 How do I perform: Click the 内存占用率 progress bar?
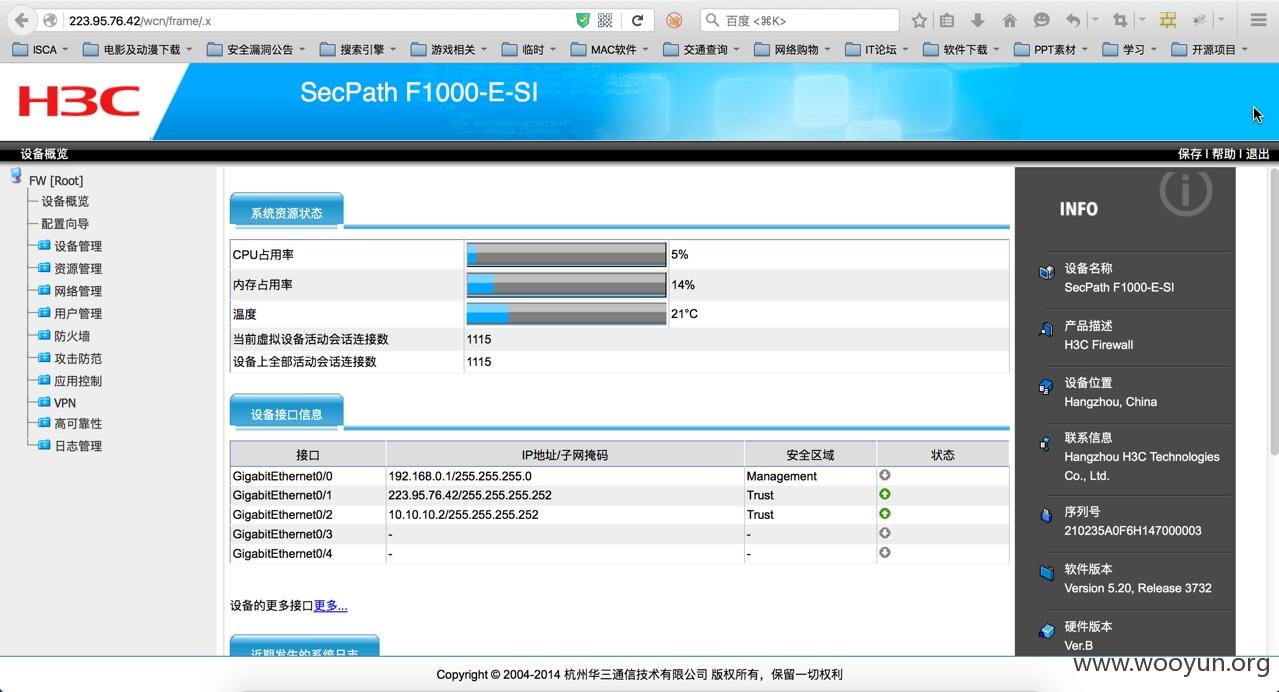566,285
